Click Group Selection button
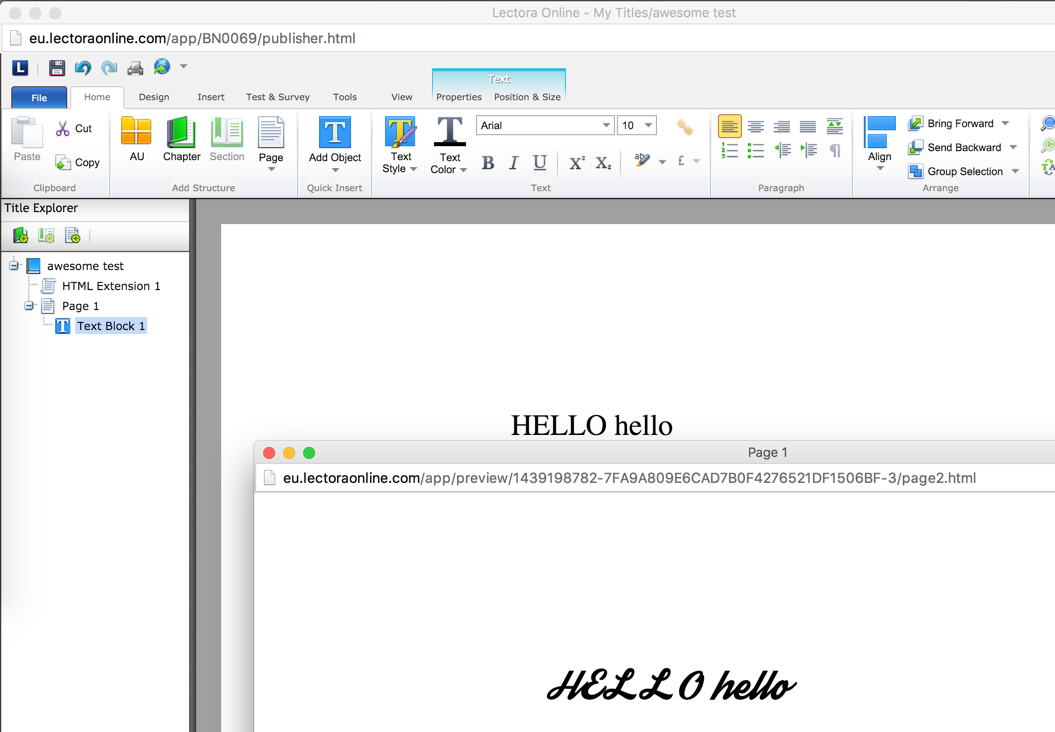1055x732 pixels. (955, 172)
